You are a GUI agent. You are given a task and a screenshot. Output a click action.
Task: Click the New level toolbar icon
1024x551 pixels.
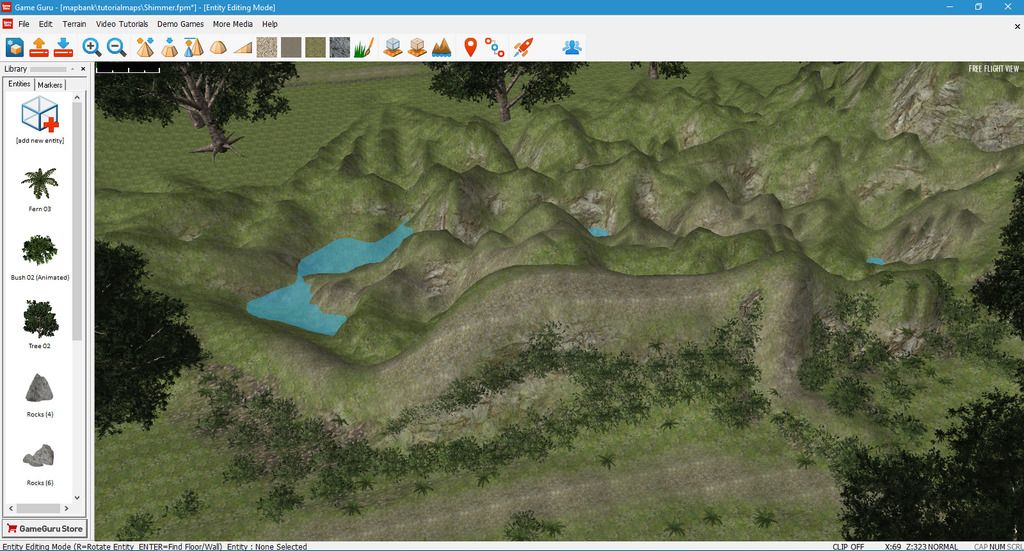pyautogui.click(x=15, y=47)
